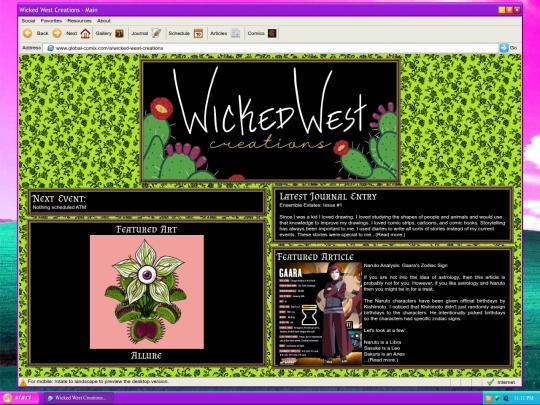Click the Wicked West Creations banner image

(x=270, y=121)
